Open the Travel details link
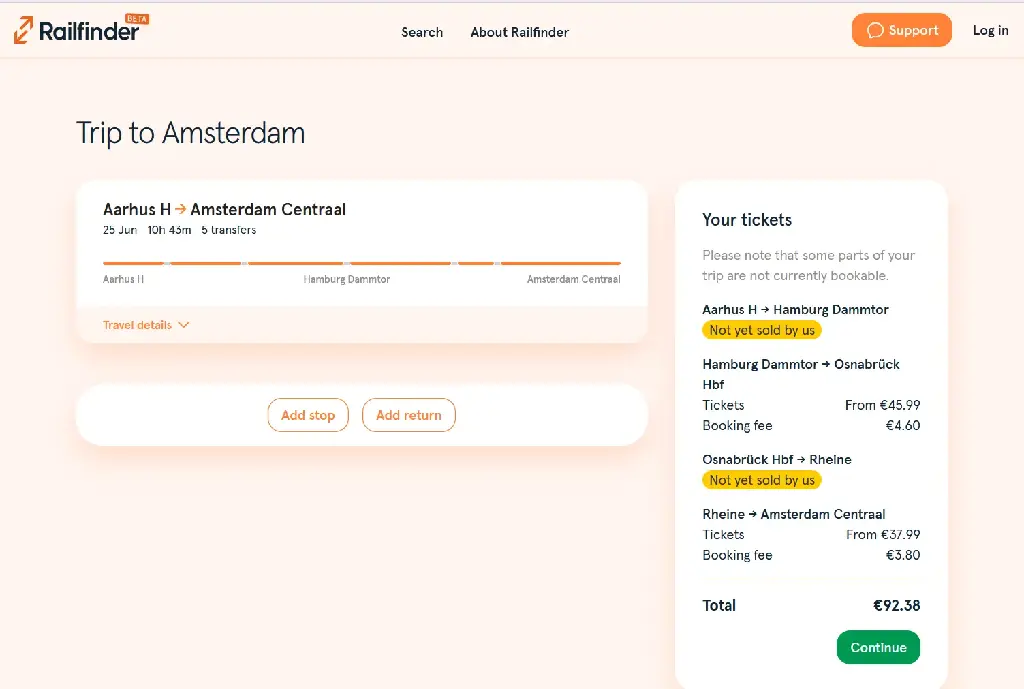Screen dimensions: 1024x689 click(137, 325)
